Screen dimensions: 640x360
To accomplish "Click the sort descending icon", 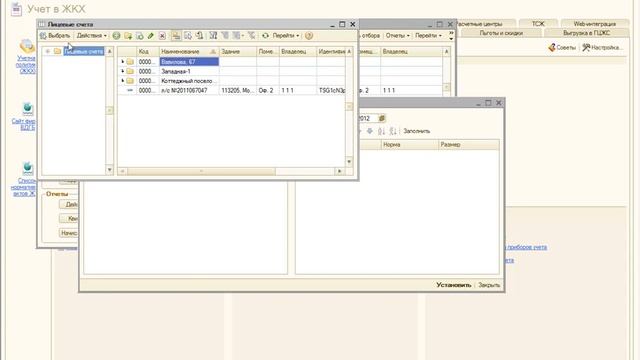I will [x=393, y=131].
